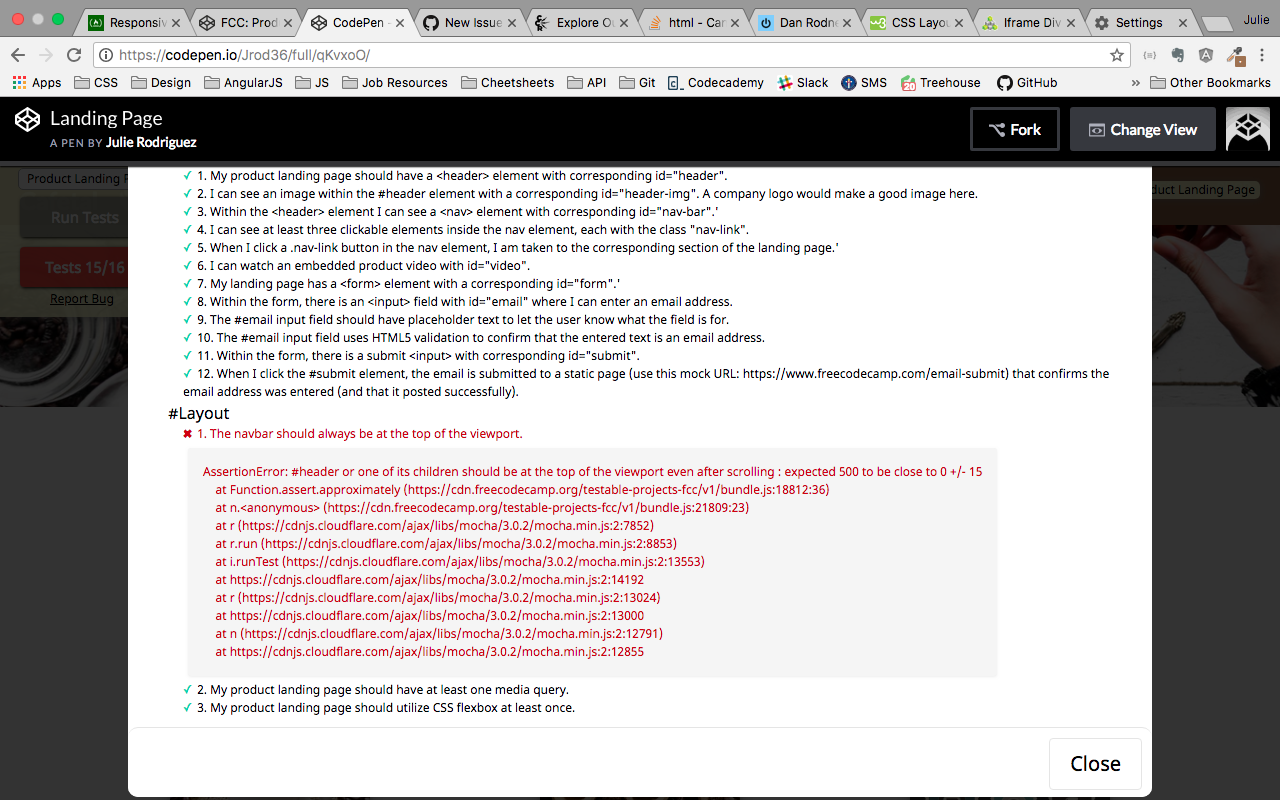
Task: Click the CodePen logo in header
Action: coord(27,120)
